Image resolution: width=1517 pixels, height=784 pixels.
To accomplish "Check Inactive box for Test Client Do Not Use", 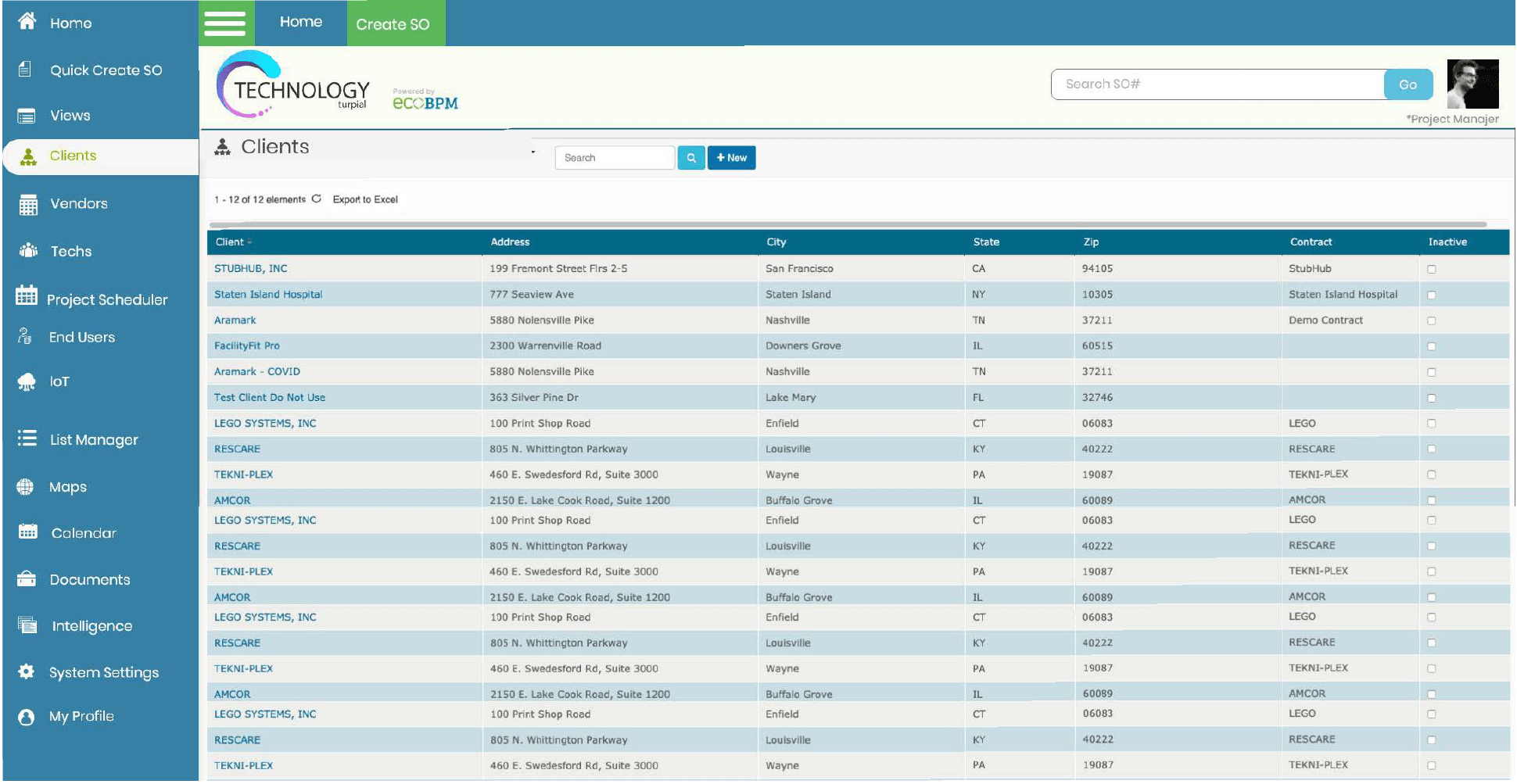I will [x=1432, y=399].
